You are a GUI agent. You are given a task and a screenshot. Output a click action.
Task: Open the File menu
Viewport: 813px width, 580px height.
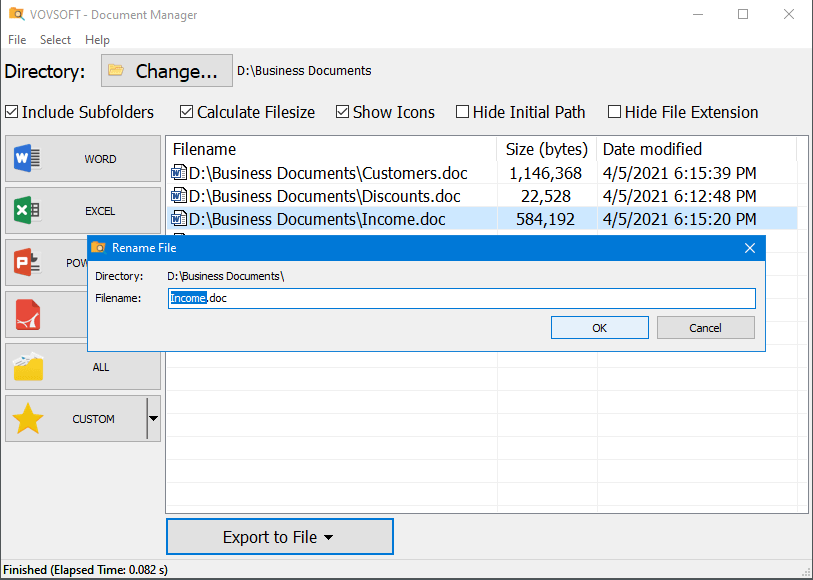coord(16,40)
